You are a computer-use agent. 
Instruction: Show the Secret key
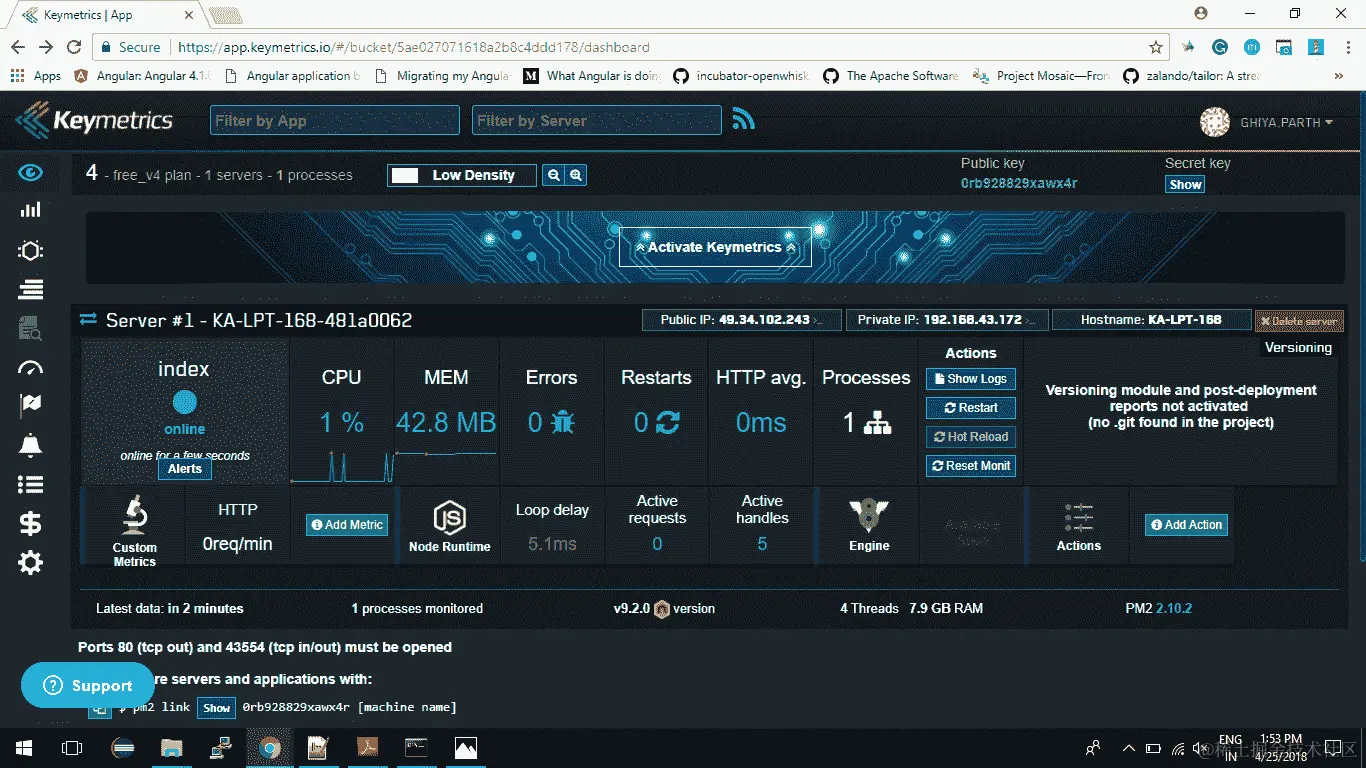(1185, 184)
